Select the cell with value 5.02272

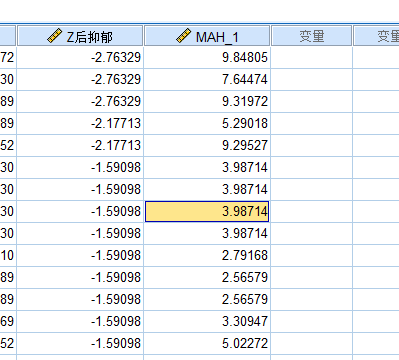[207, 344]
